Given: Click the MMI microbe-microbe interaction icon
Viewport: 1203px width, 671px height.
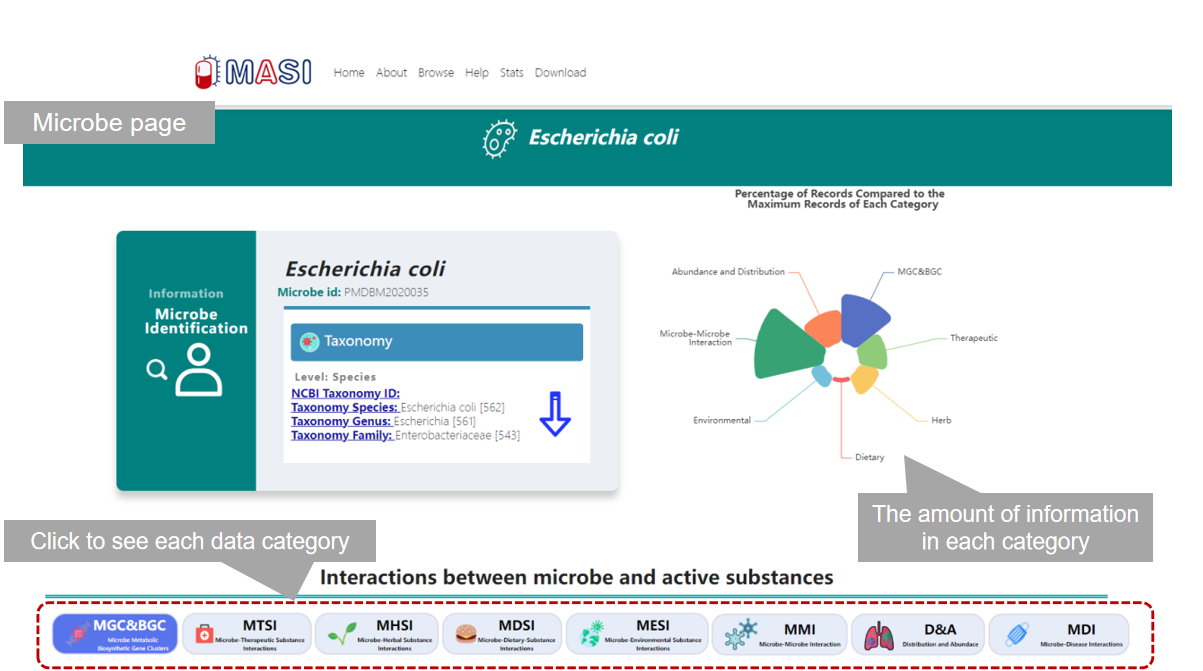Looking at the screenshot, I should tap(740, 634).
